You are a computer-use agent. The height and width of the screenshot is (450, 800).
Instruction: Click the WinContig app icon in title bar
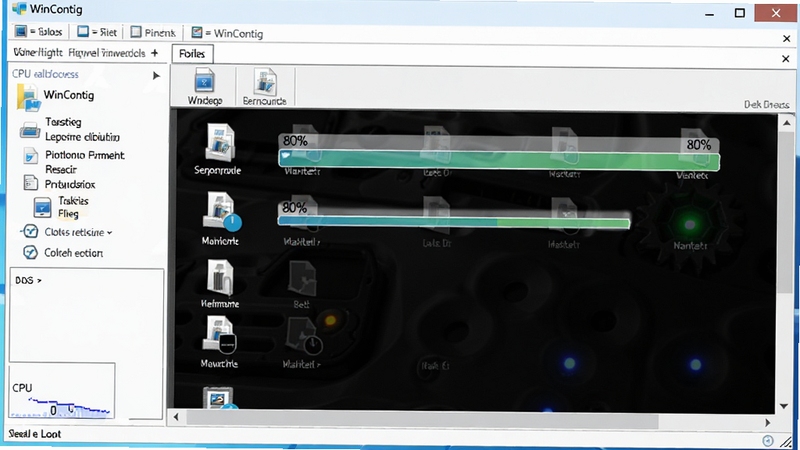pyautogui.click(x=19, y=9)
